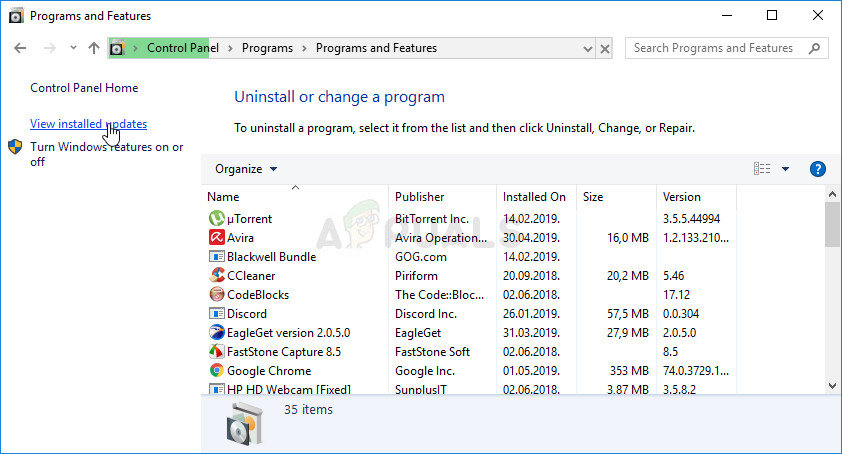
Task: Go forward with the forward arrow
Action: (49, 48)
